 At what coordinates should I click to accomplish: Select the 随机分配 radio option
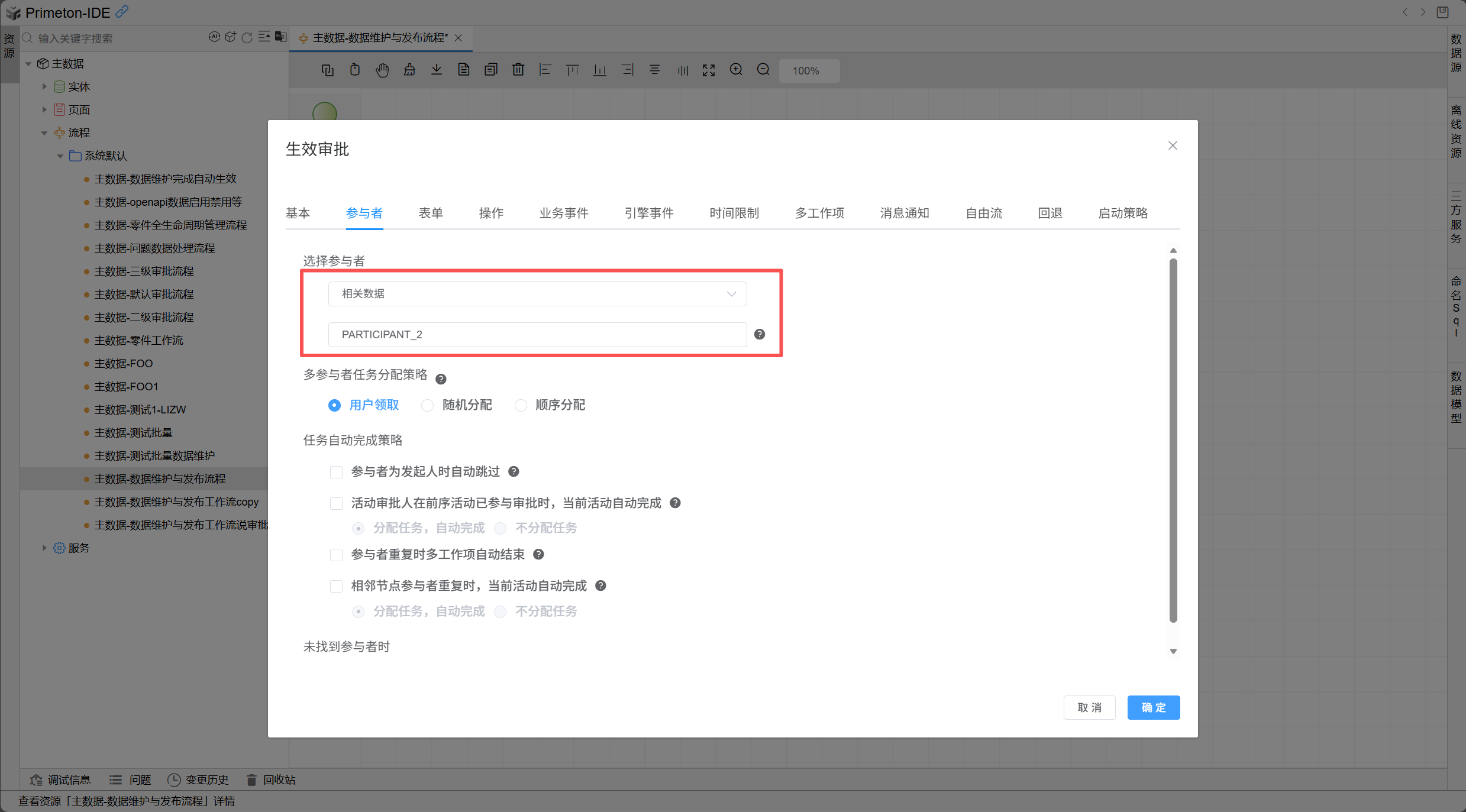[427, 405]
